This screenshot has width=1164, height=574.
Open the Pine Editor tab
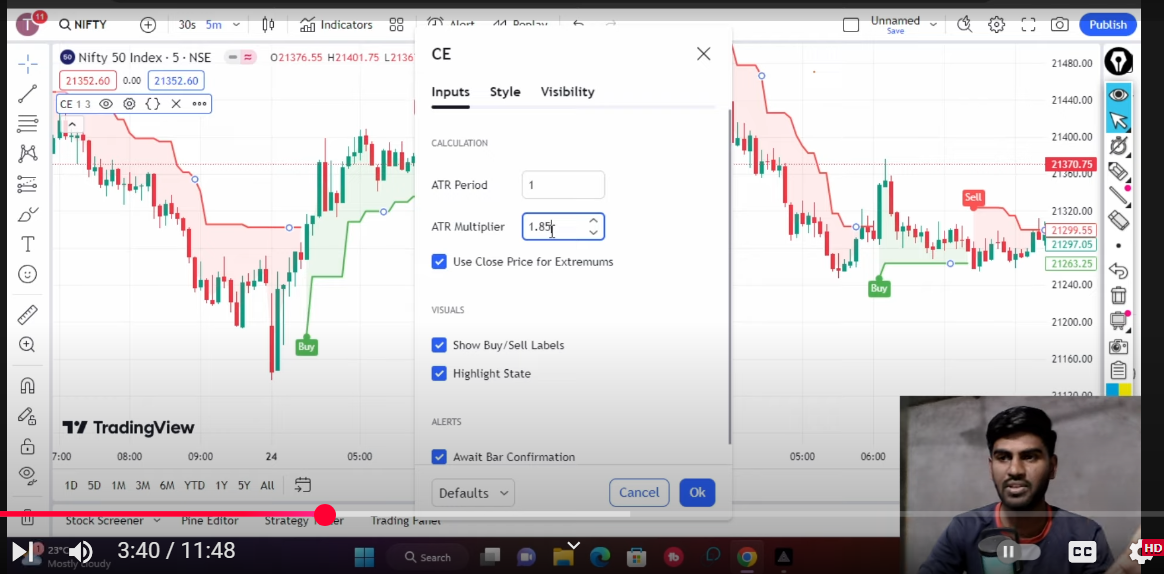tap(210, 521)
